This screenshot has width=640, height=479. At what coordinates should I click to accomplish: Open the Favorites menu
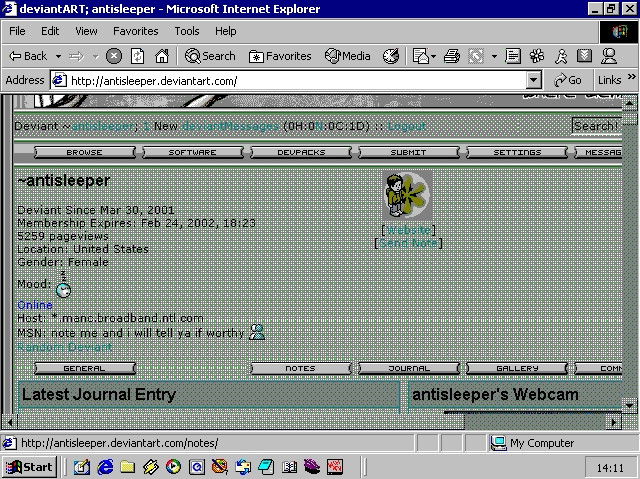pos(136,31)
